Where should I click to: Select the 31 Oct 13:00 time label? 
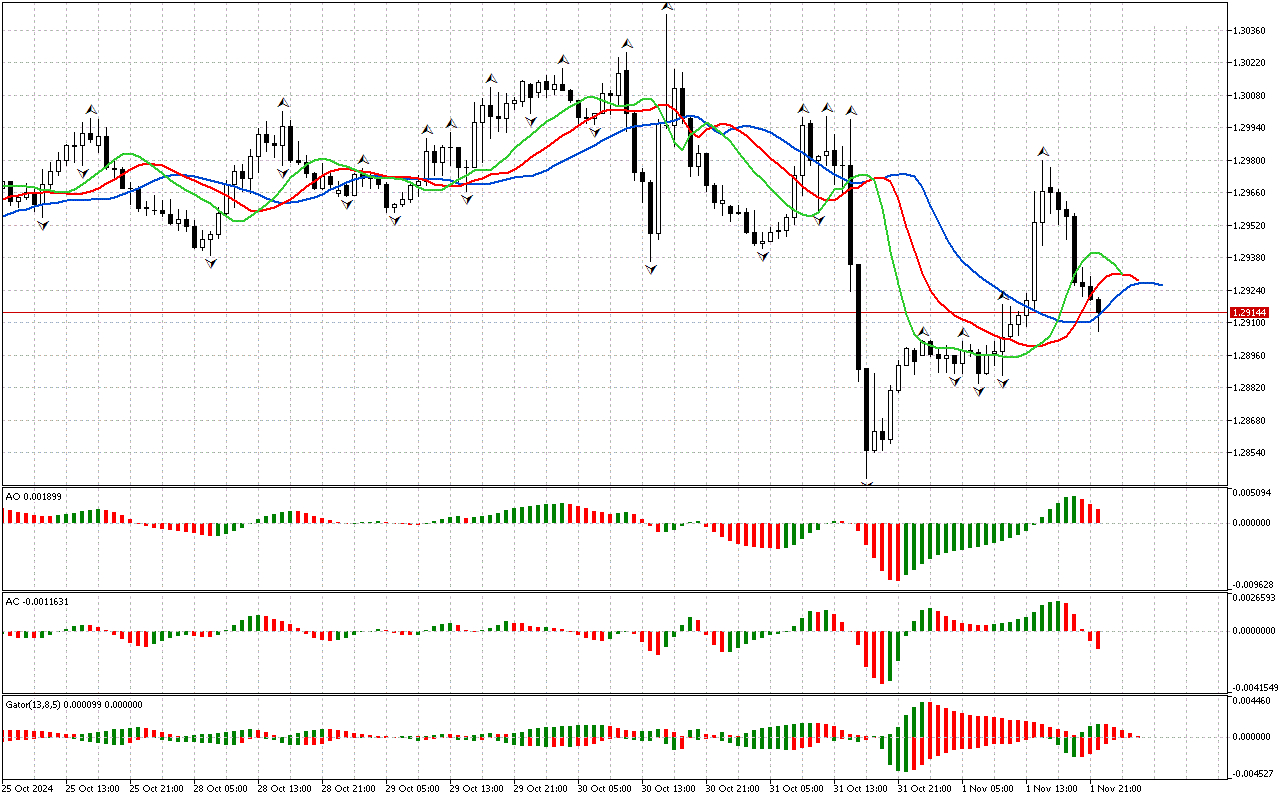[860, 788]
